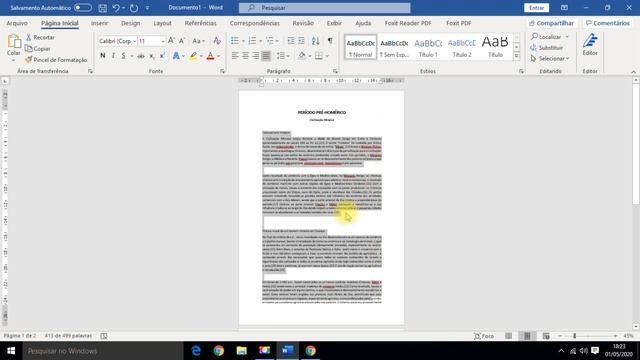Click the Save icon in title bar
This screenshot has height=360, width=640.
(x=103, y=8)
